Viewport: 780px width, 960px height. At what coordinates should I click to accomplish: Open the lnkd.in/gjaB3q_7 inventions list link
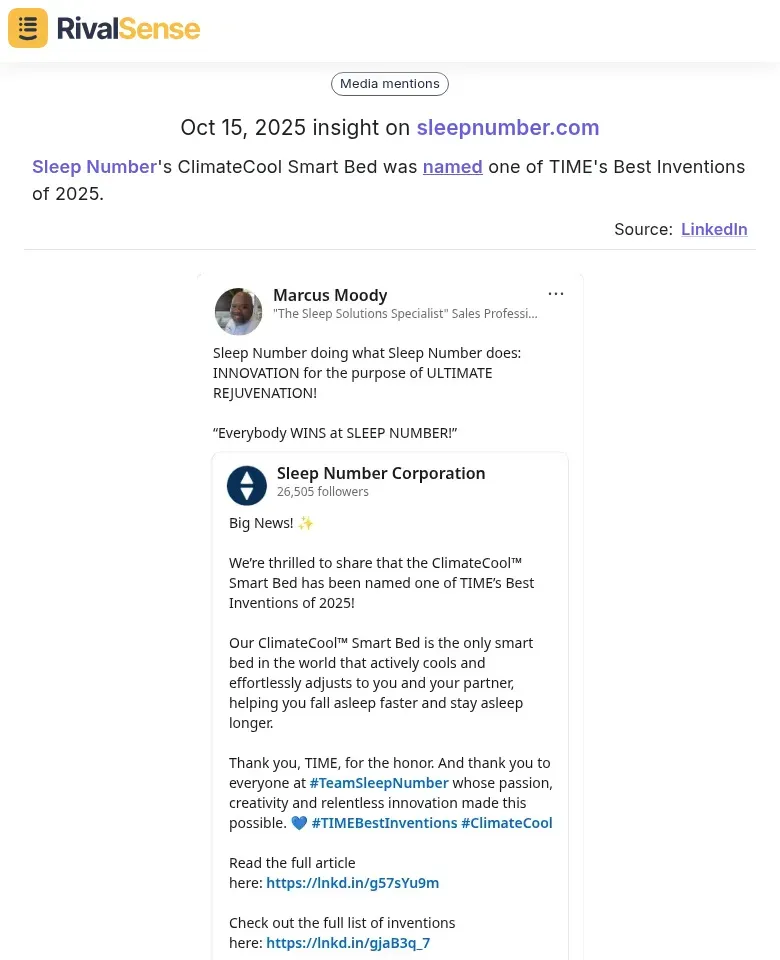(348, 943)
